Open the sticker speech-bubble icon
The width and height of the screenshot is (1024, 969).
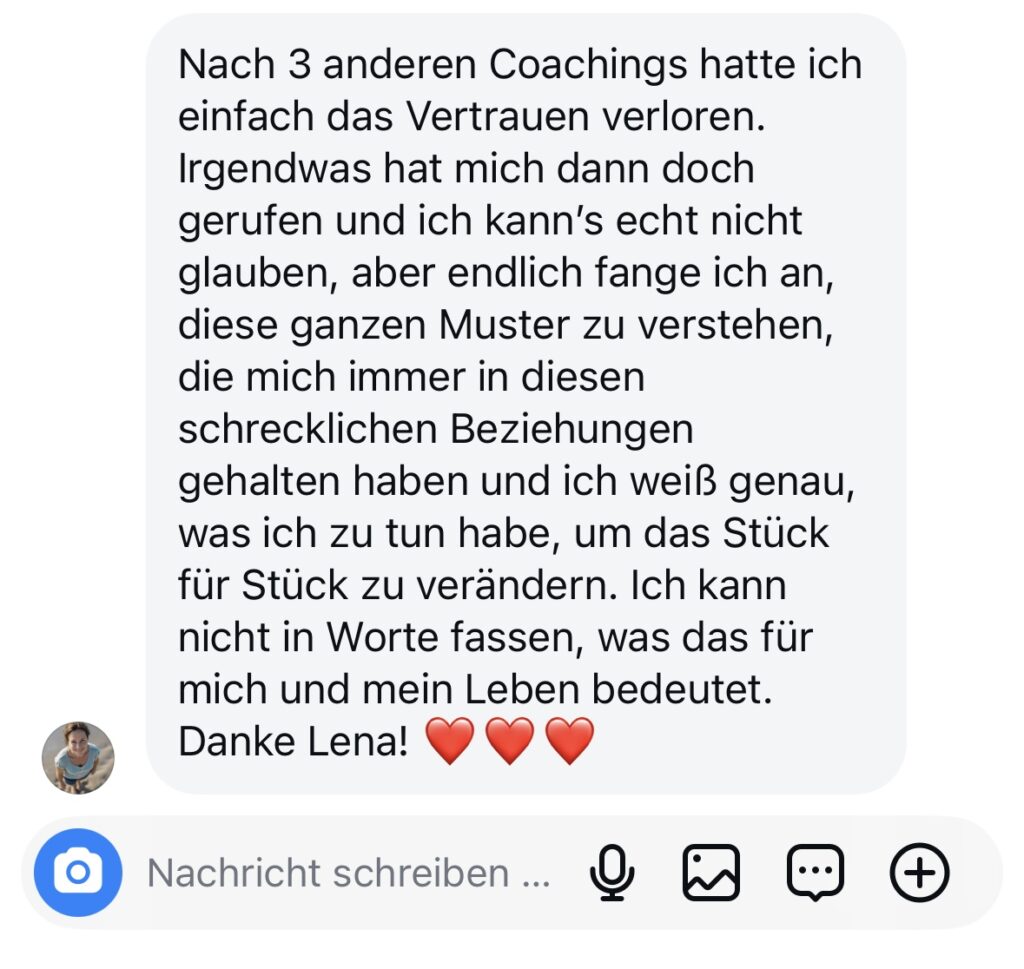816,872
